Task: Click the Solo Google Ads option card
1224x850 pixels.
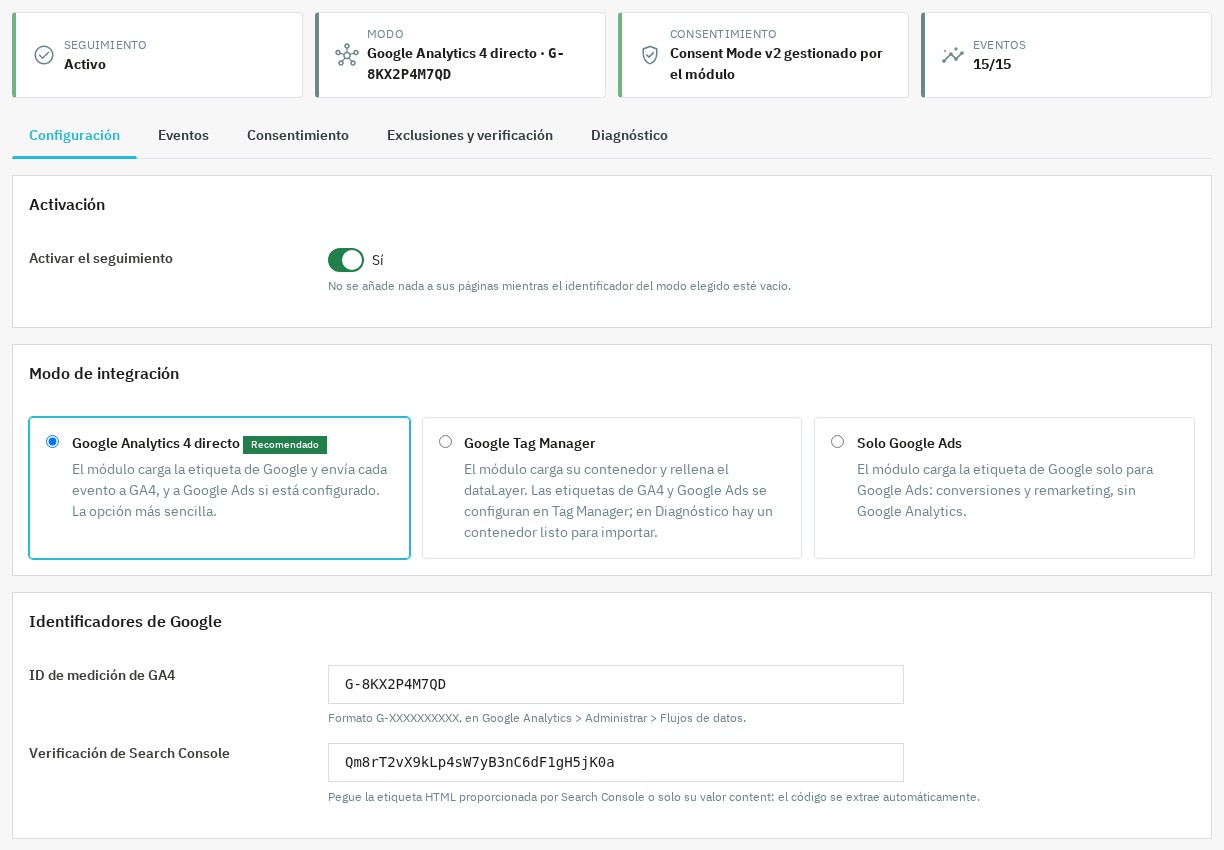Action: (1004, 488)
